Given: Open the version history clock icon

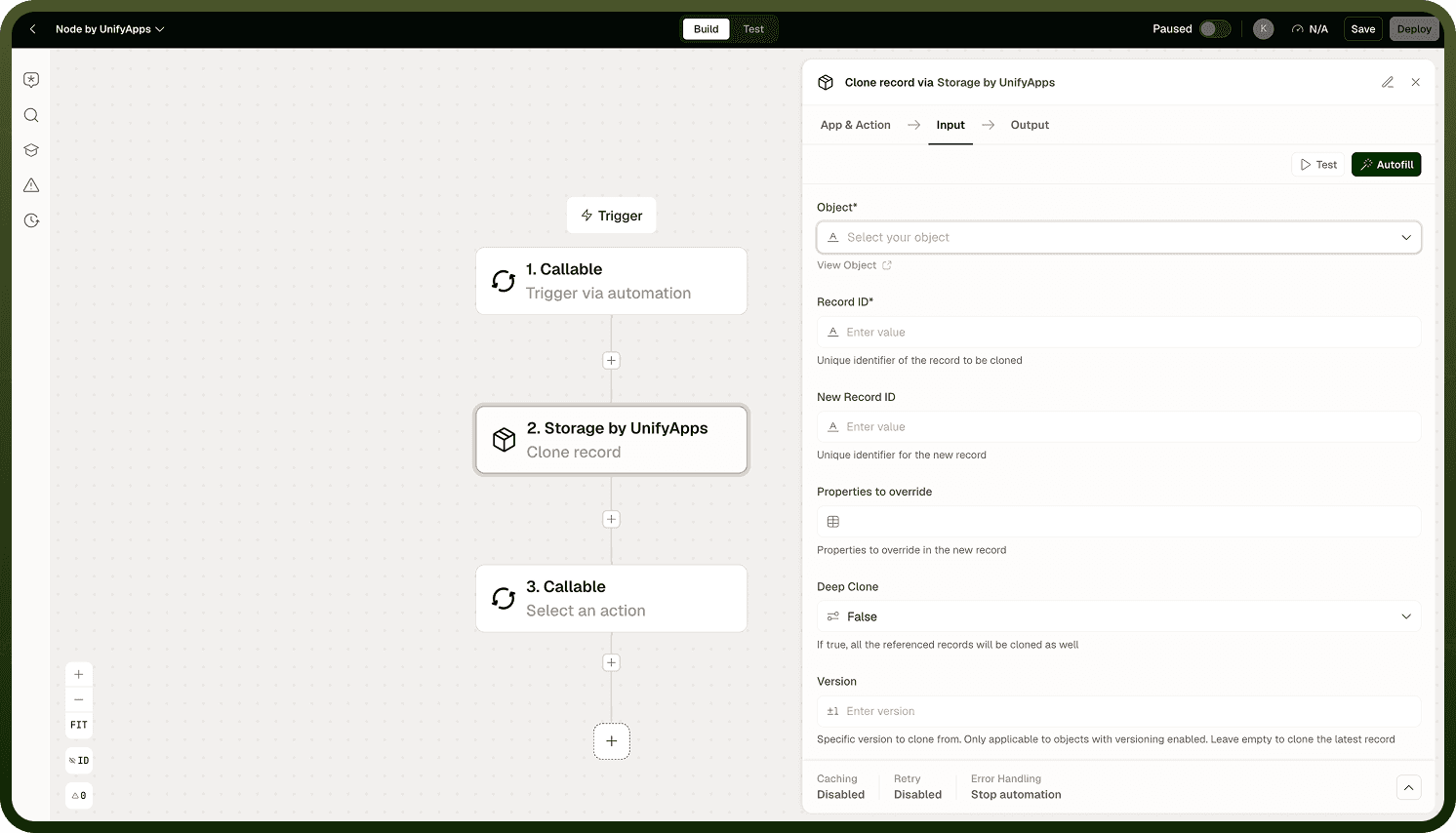Looking at the screenshot, I should click(x=31, y=220).
